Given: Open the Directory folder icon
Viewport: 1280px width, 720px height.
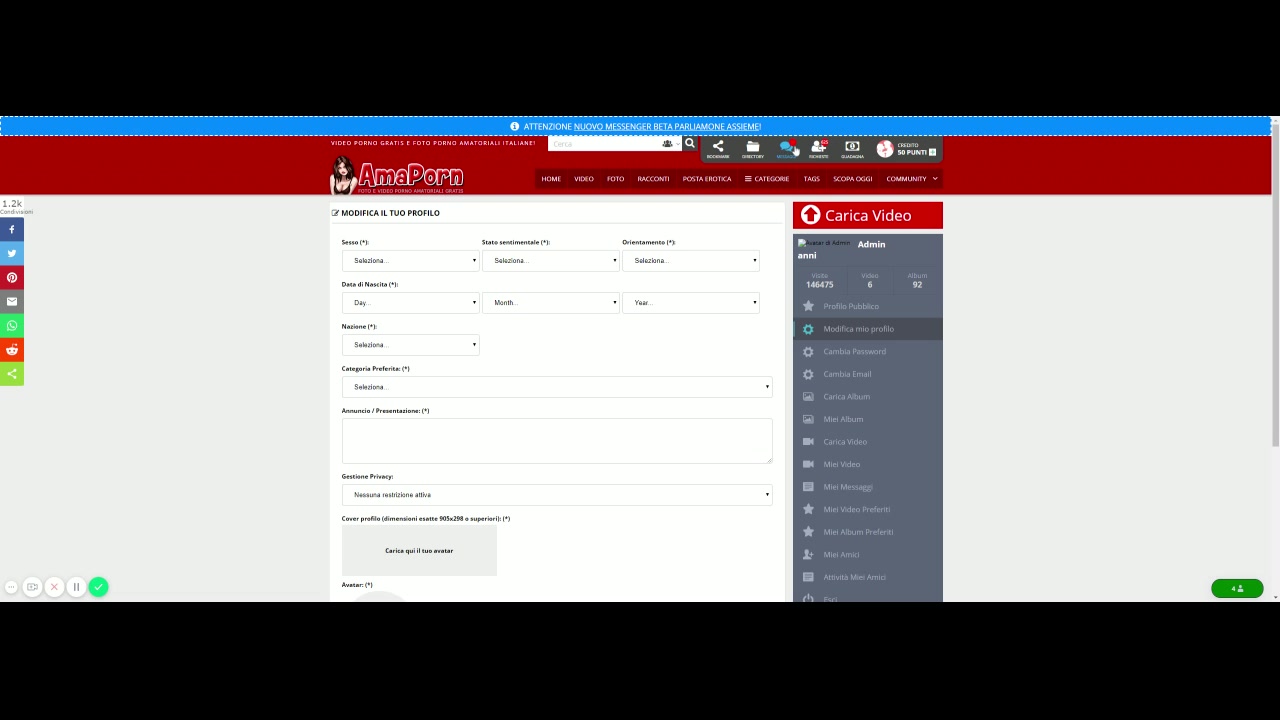Looking at the screenshot, I should tap(753, 148).
